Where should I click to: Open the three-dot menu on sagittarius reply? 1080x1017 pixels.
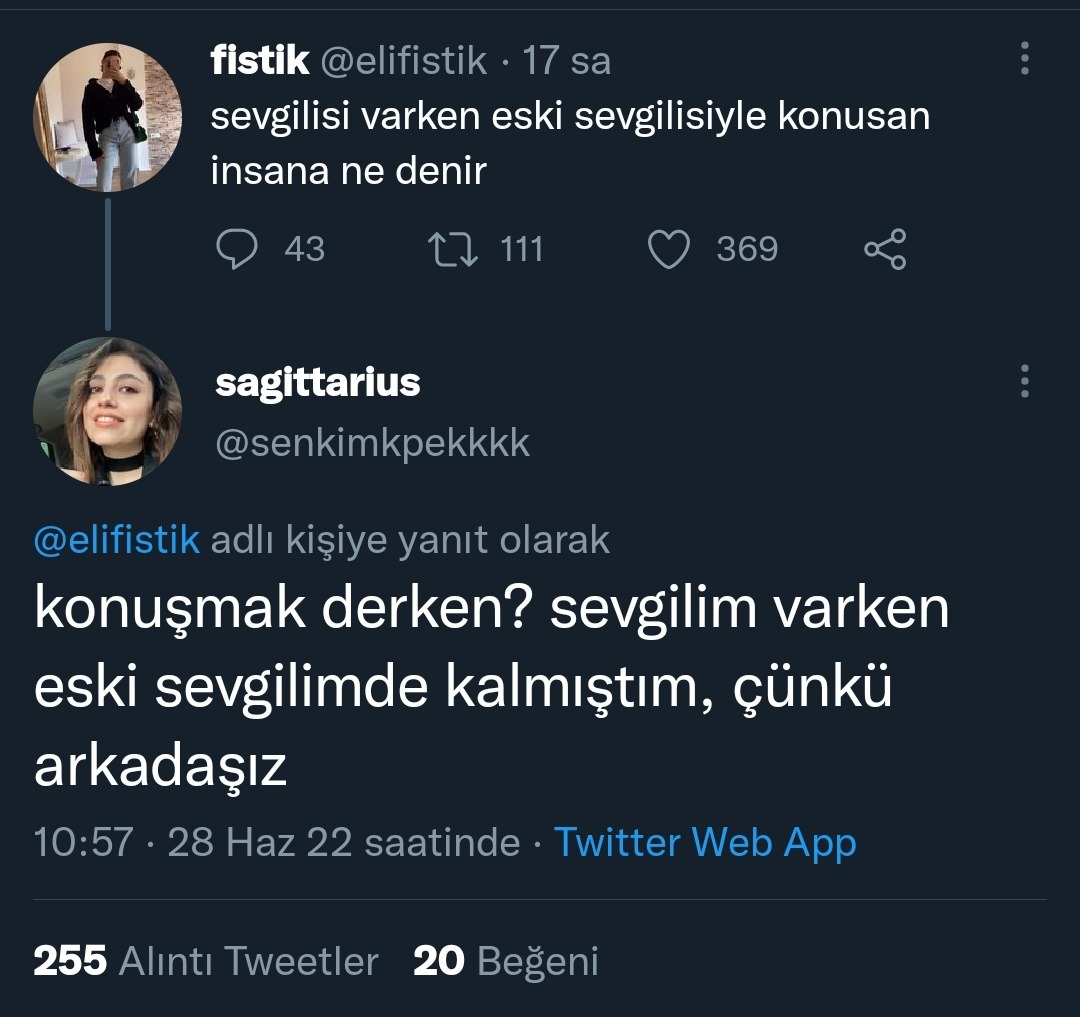point(1024,381)
